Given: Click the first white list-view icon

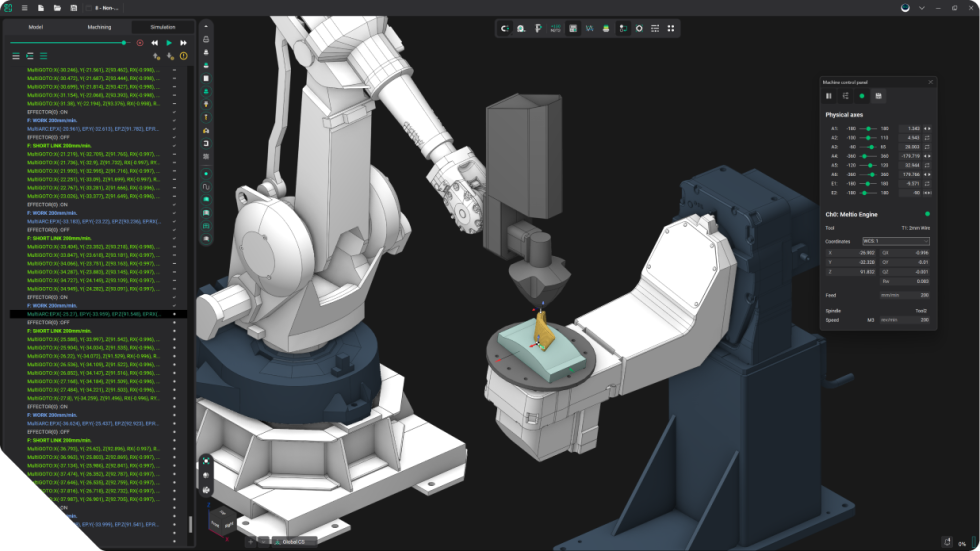Looking at the screenshot, I should [x=16, y=56].
